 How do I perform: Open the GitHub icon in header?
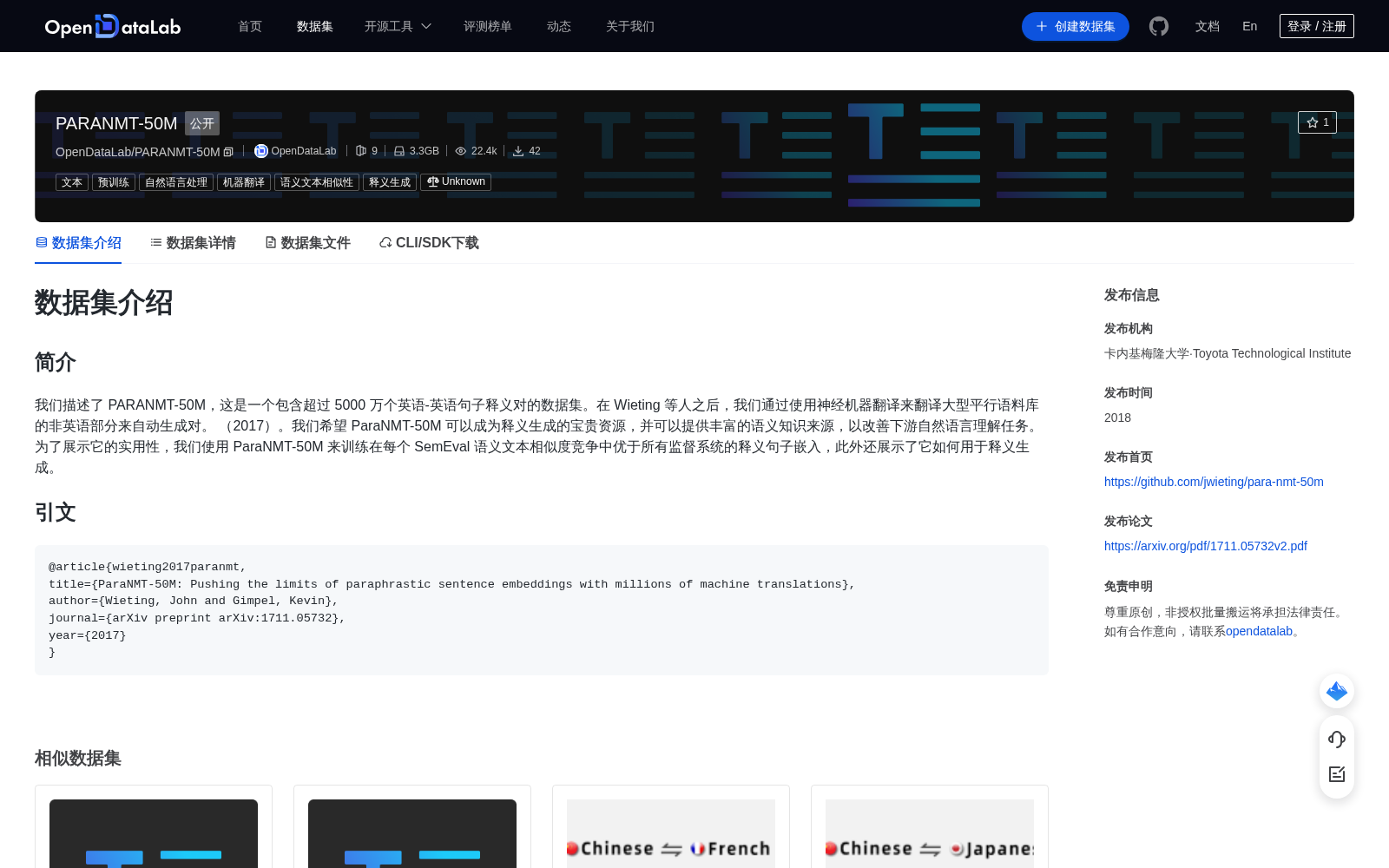(x=1159, y=26)
